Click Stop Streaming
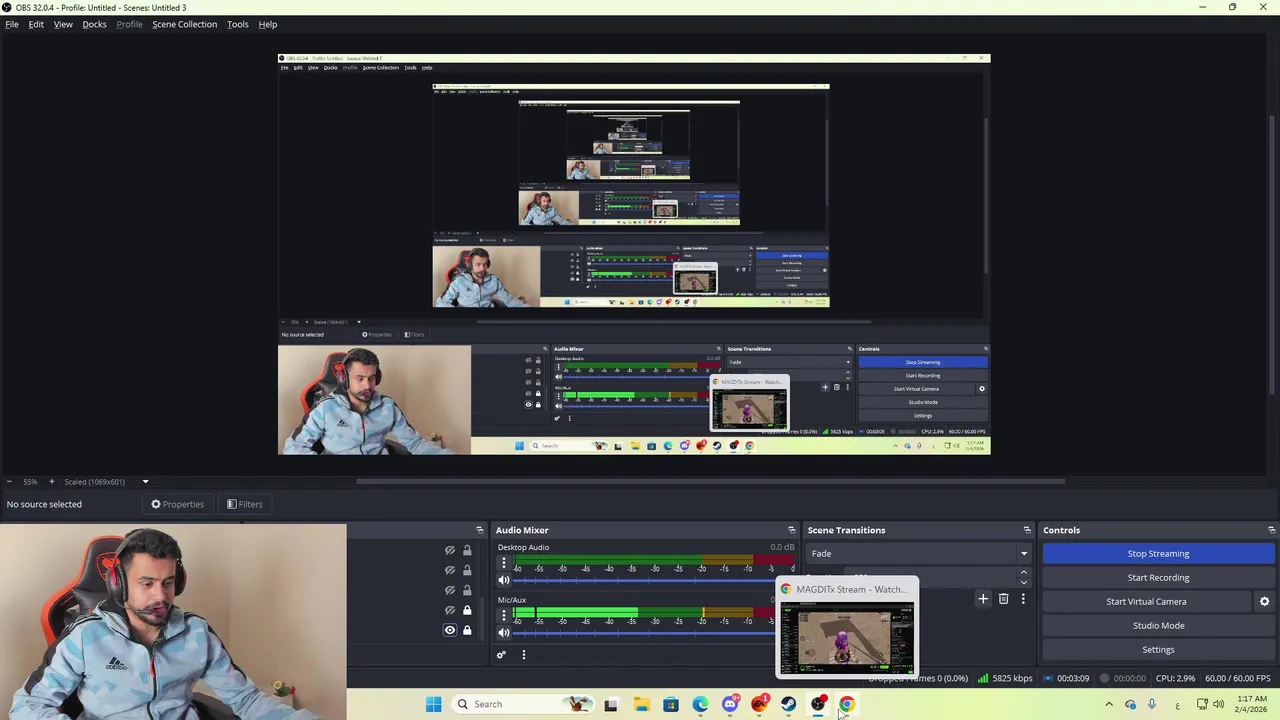 click(x=1158, y=553)
